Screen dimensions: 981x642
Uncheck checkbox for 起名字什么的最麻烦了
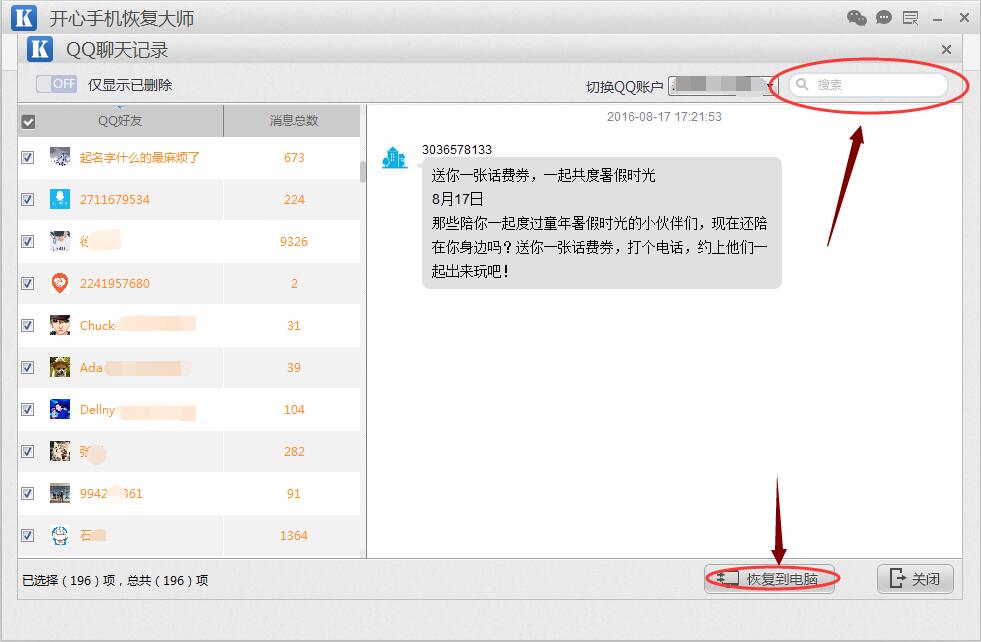(x=28, y=157)
